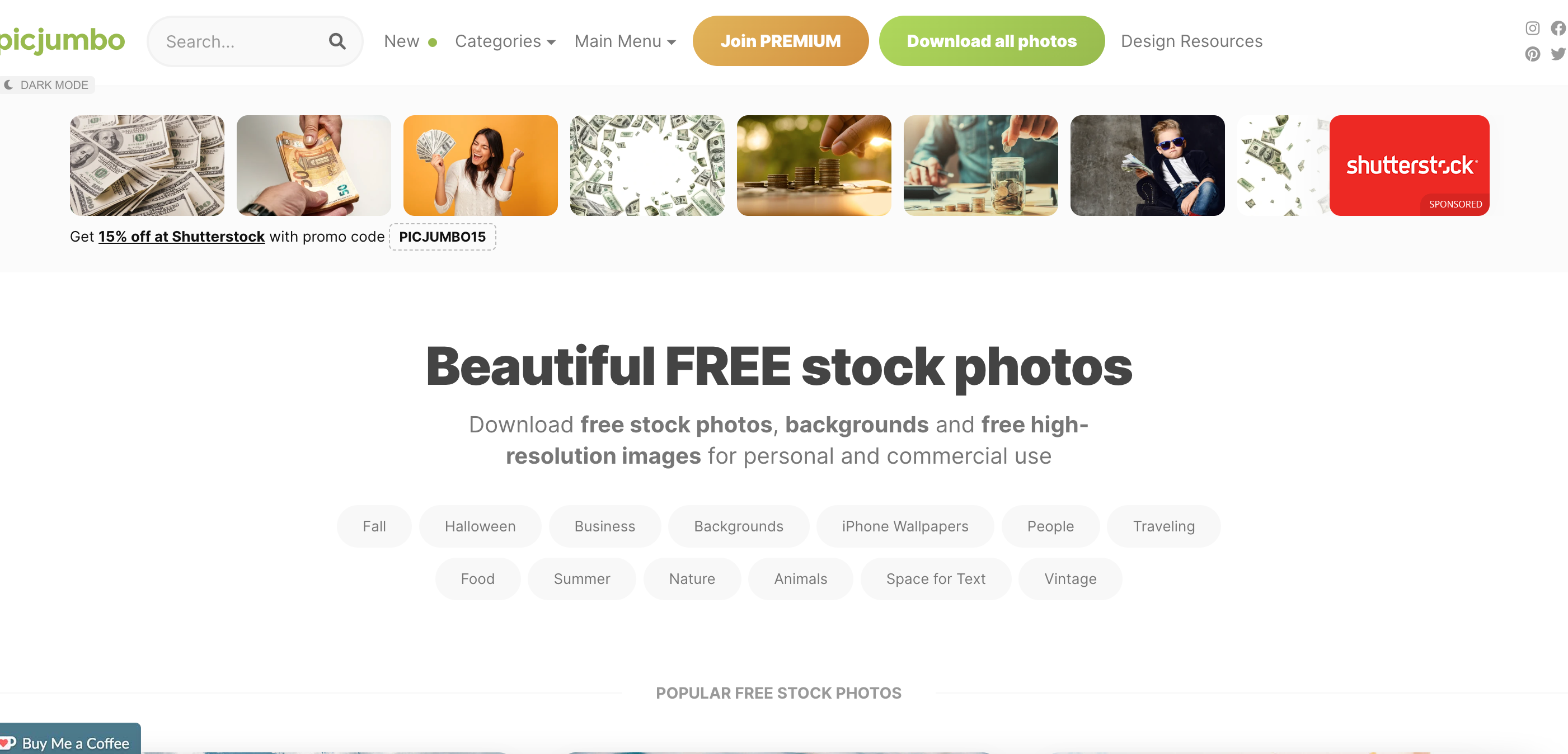Open the woman holding cash thumbnail

[480, 166]
